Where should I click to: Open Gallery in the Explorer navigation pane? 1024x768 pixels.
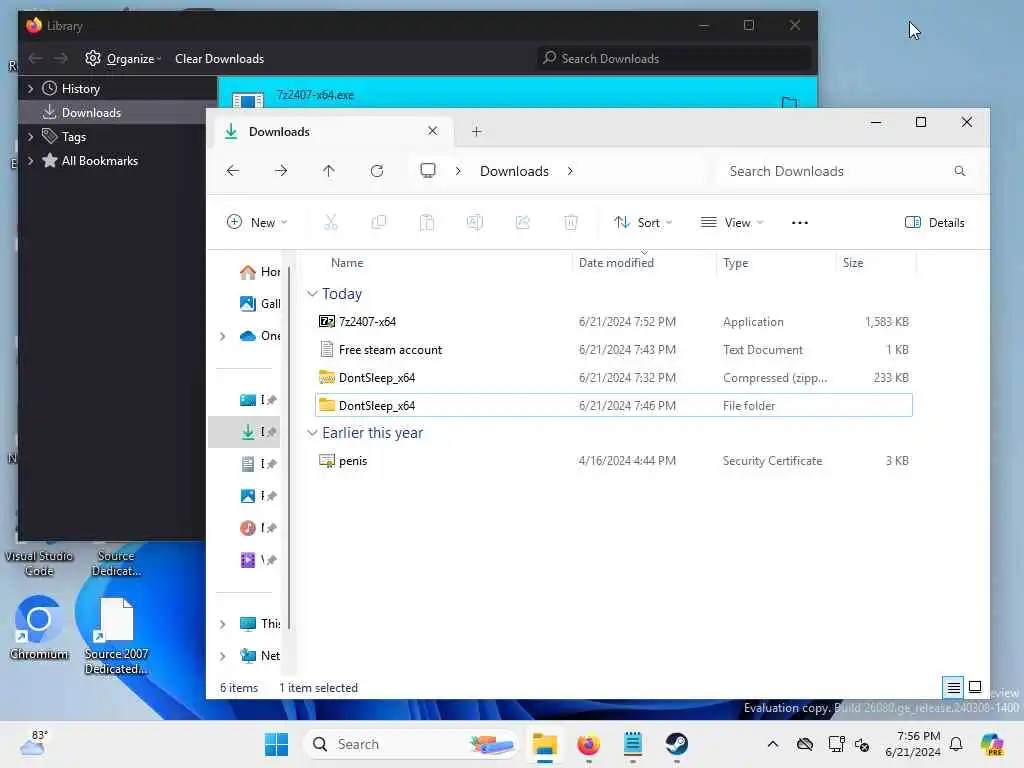pos(260,304)
